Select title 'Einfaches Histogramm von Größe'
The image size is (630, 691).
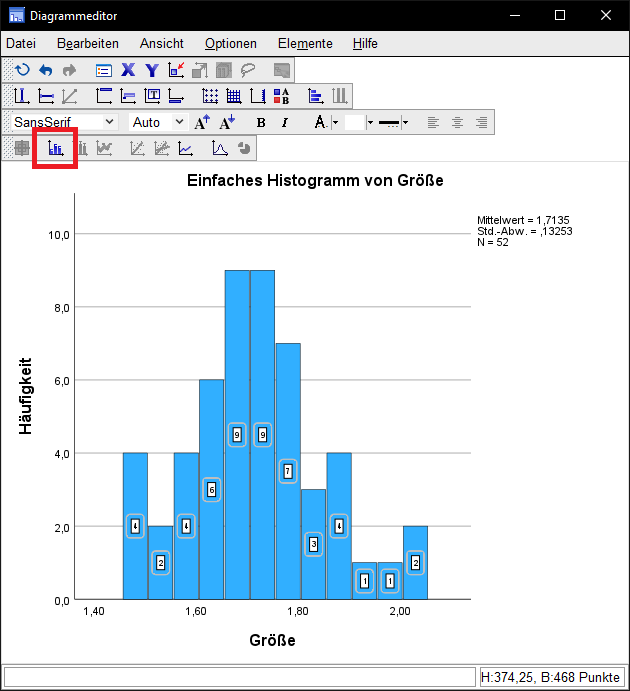pyautogui.click(x=315, y=180)
